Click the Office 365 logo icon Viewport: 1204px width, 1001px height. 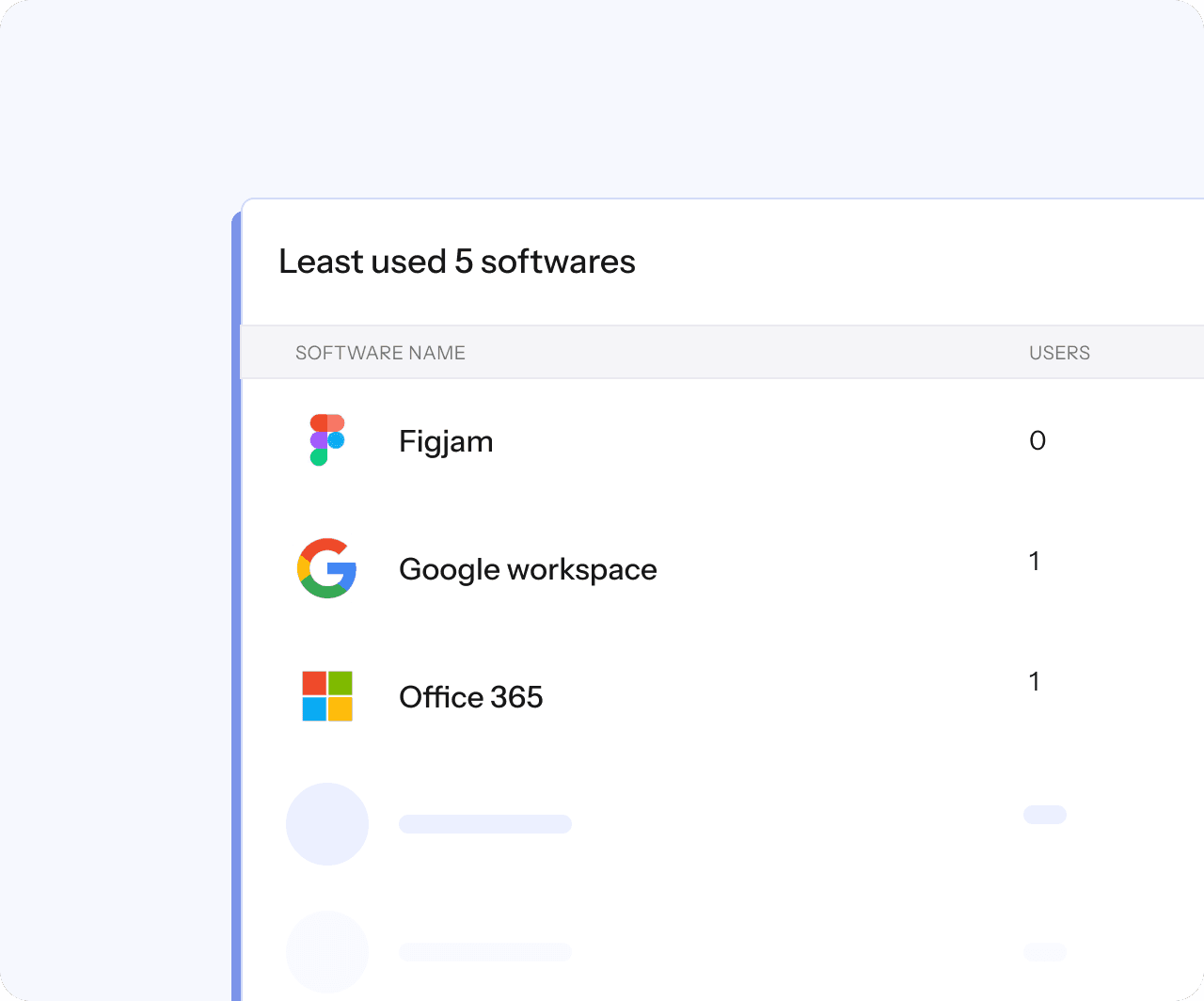click(327, 696)
